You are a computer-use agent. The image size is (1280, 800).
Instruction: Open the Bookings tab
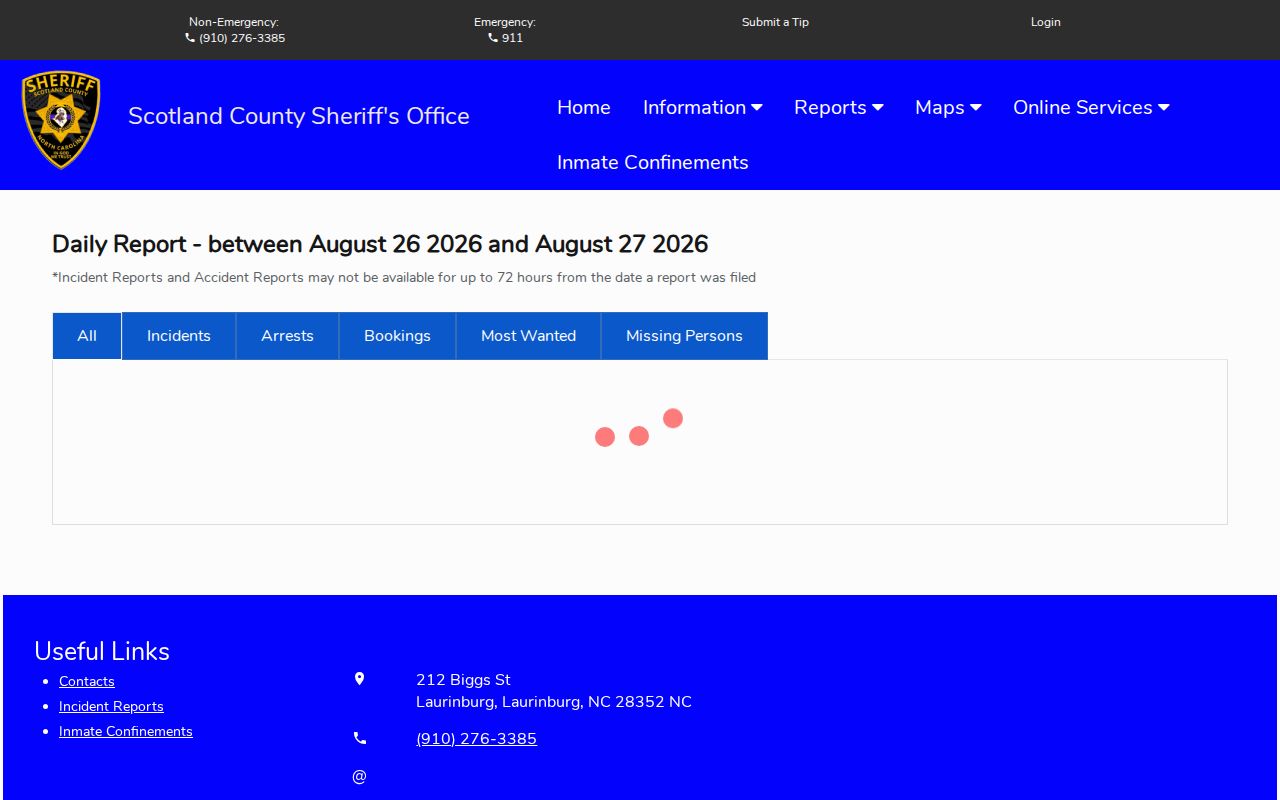[x=398, y=336]
